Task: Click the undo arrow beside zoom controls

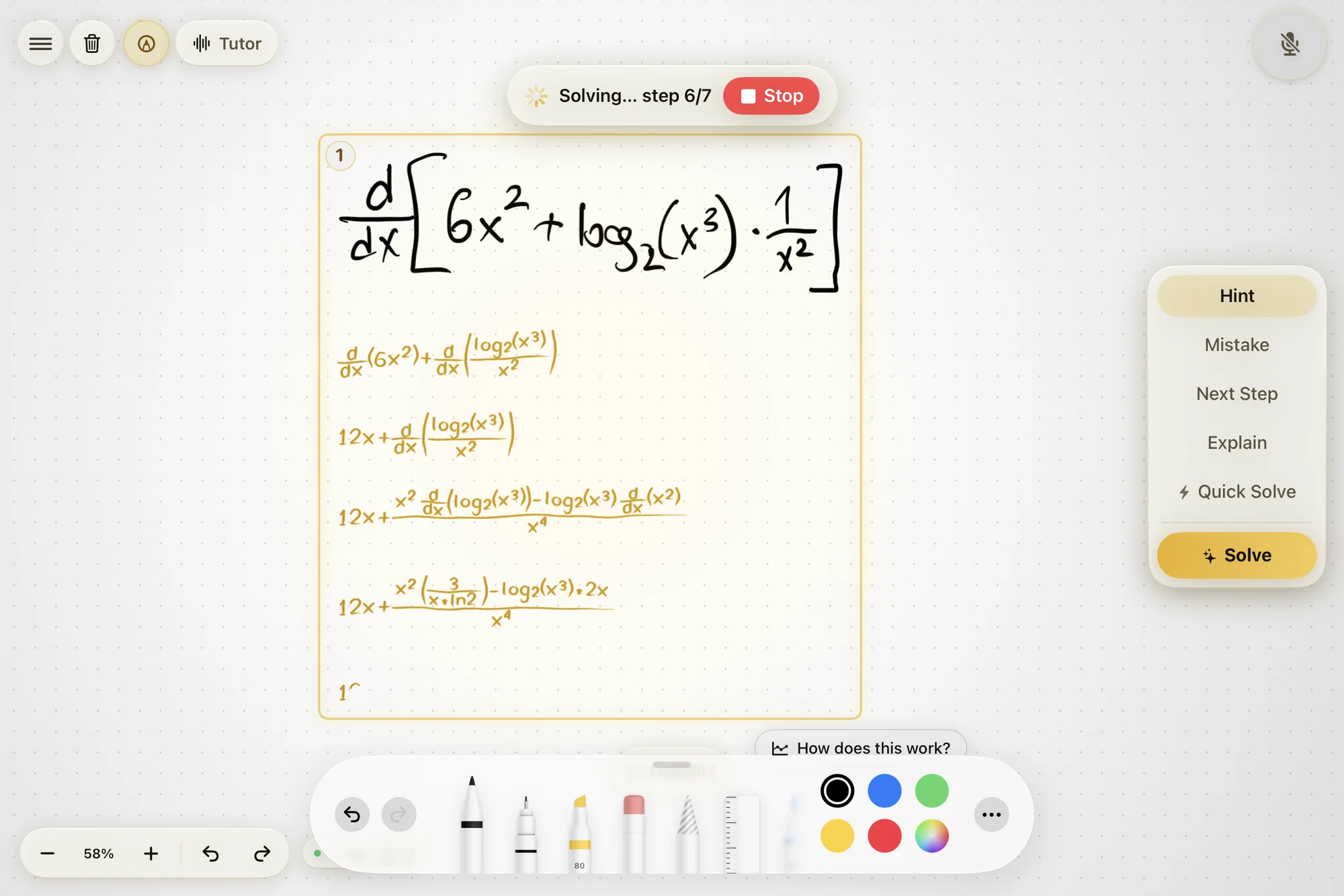Action: pyautogui.click(x=210, y=854)
